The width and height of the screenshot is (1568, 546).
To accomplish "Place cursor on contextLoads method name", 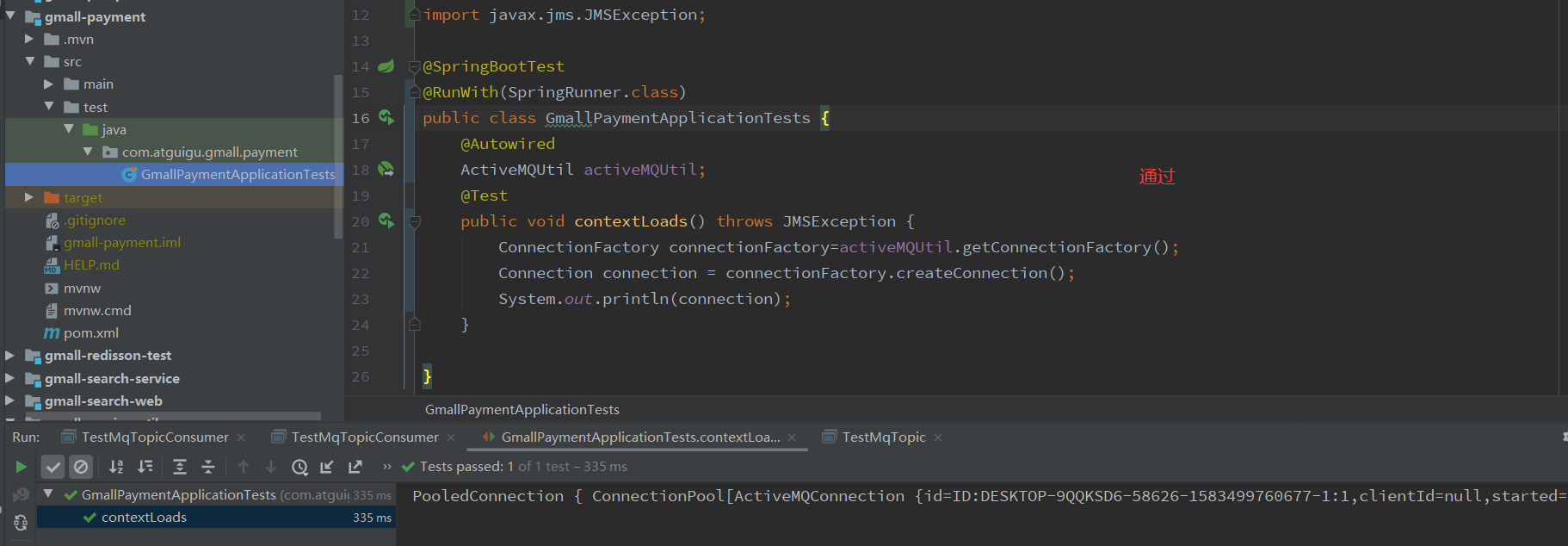I will [x=631, y=221].
